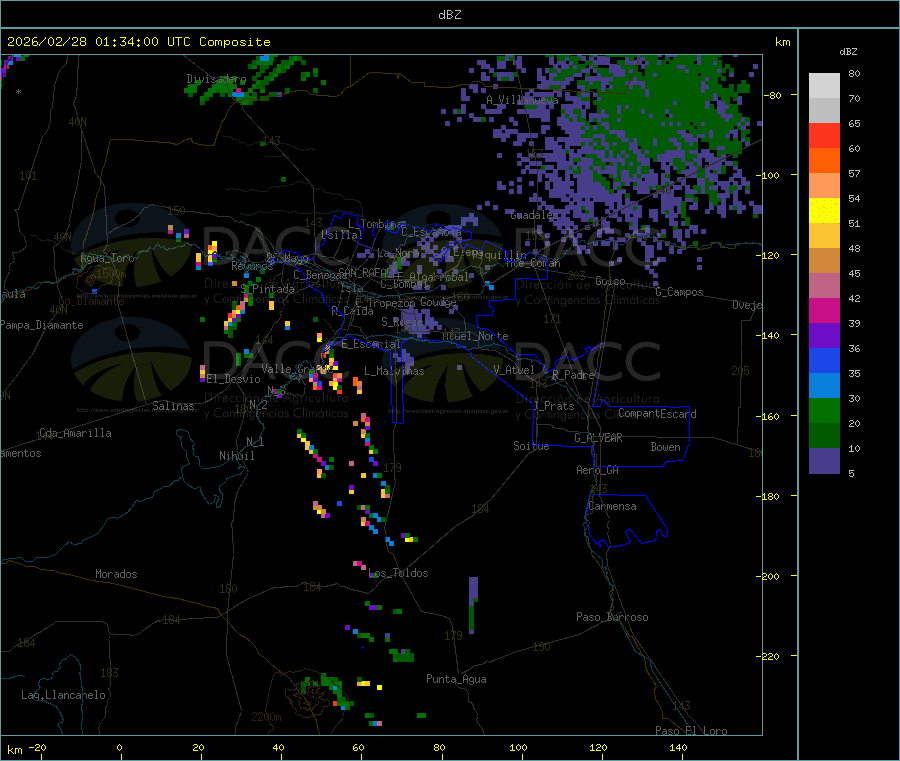Screen dimensions: 900x761
Task: Click the legend value '45'
Action: (854, 274)
